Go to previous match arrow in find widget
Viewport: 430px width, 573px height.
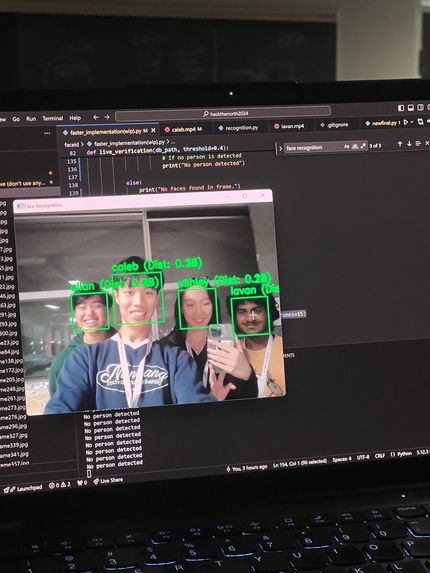[x=400, y=144]
